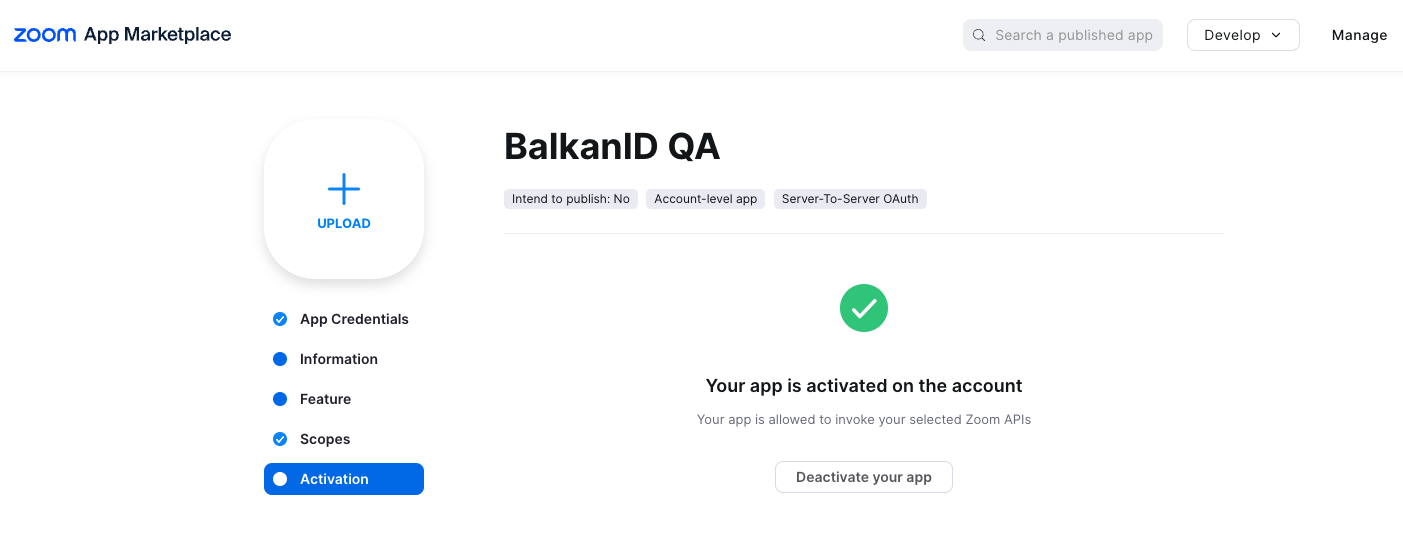Click the Server-To-Server OAuth tag

click(x=850, y=199)
